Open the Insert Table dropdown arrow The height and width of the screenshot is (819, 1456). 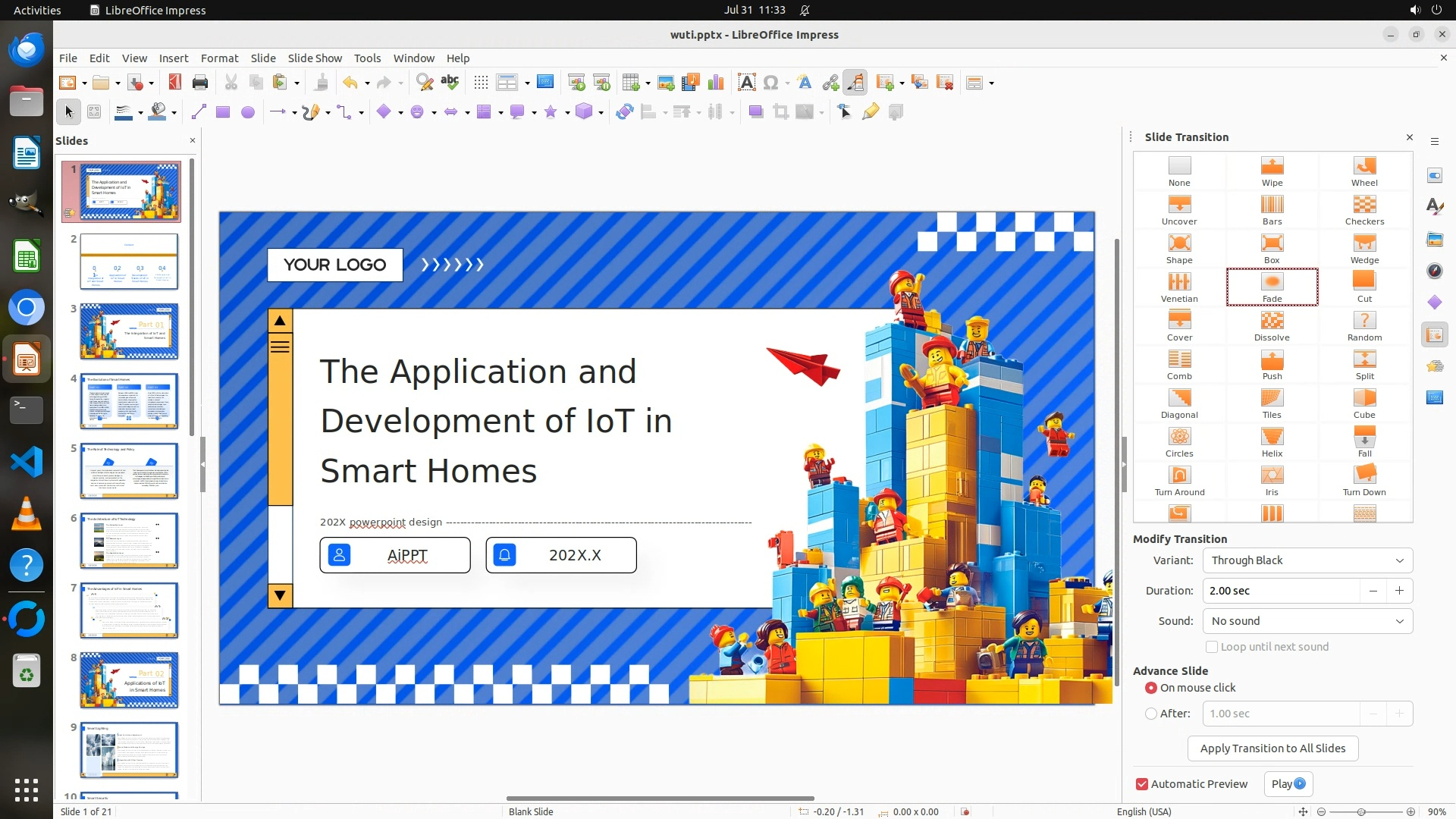click(647, 83)
